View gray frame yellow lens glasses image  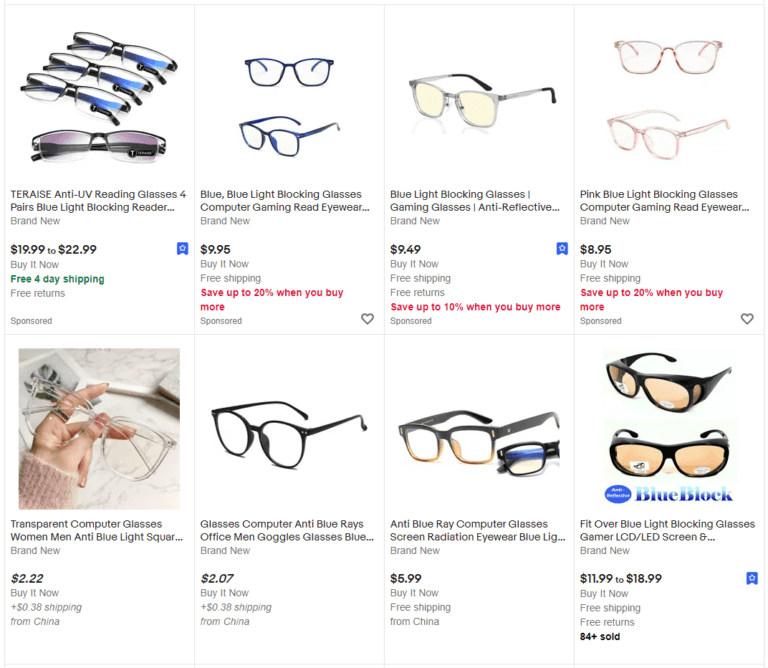tap(482, 103)
